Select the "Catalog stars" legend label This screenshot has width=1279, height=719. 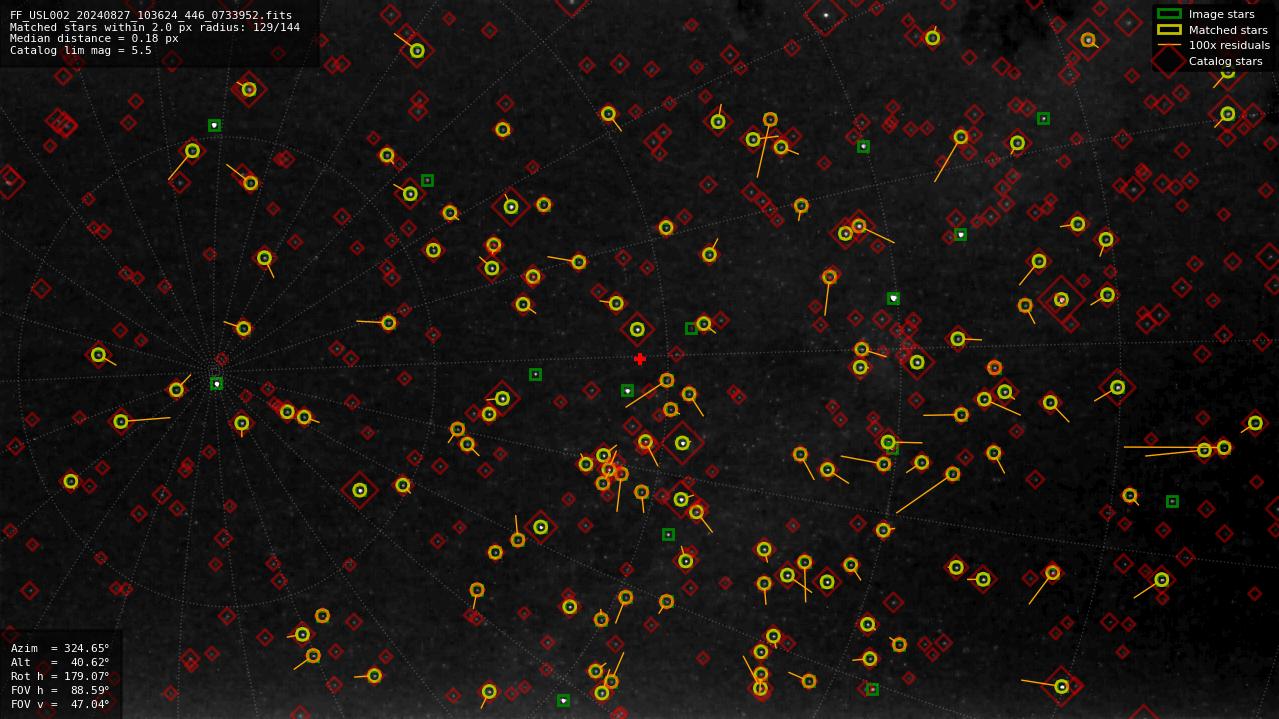click(1225, 61)
